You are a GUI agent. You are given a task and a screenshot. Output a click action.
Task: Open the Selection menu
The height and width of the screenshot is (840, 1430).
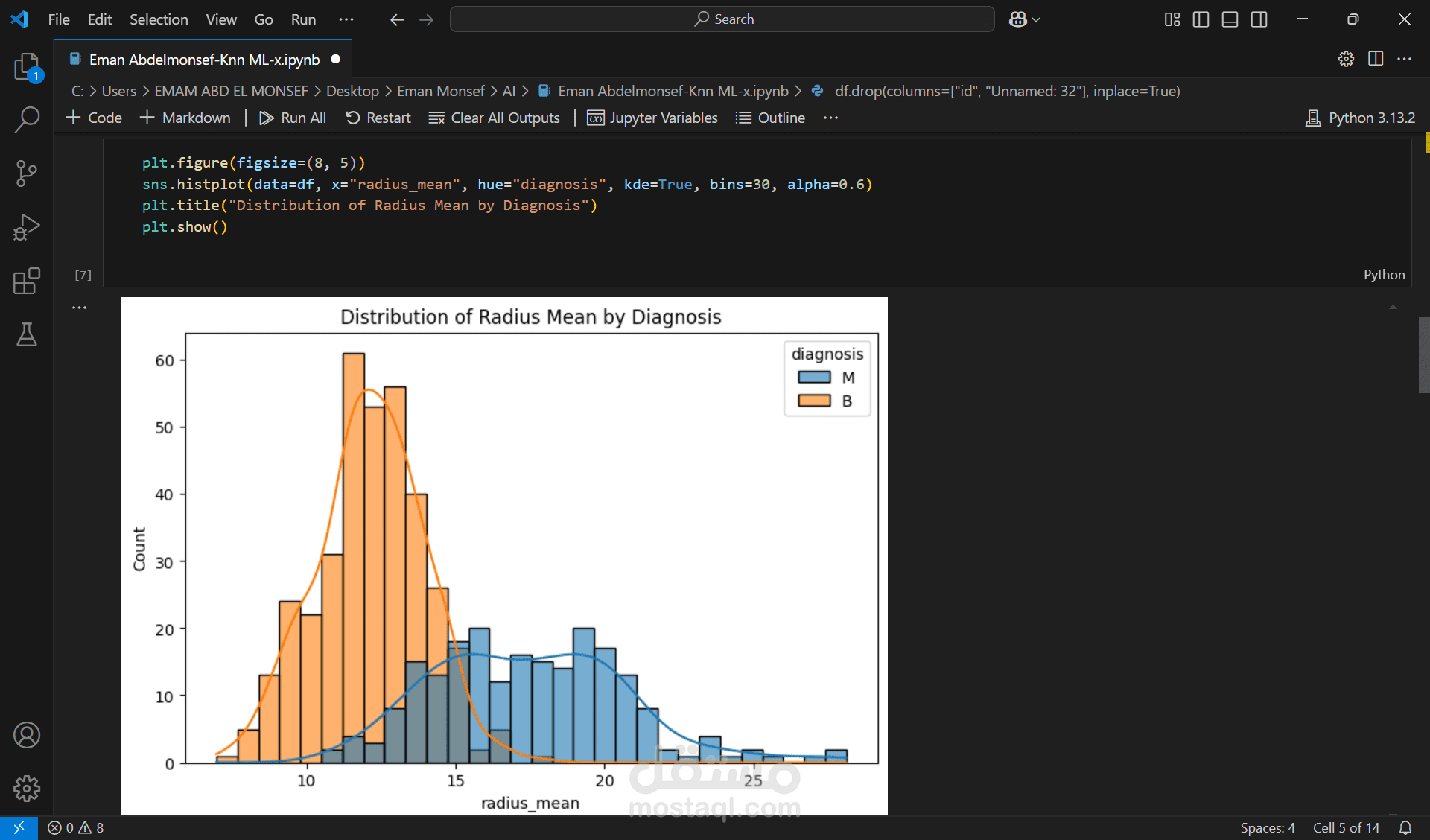(x=159, y=19)
